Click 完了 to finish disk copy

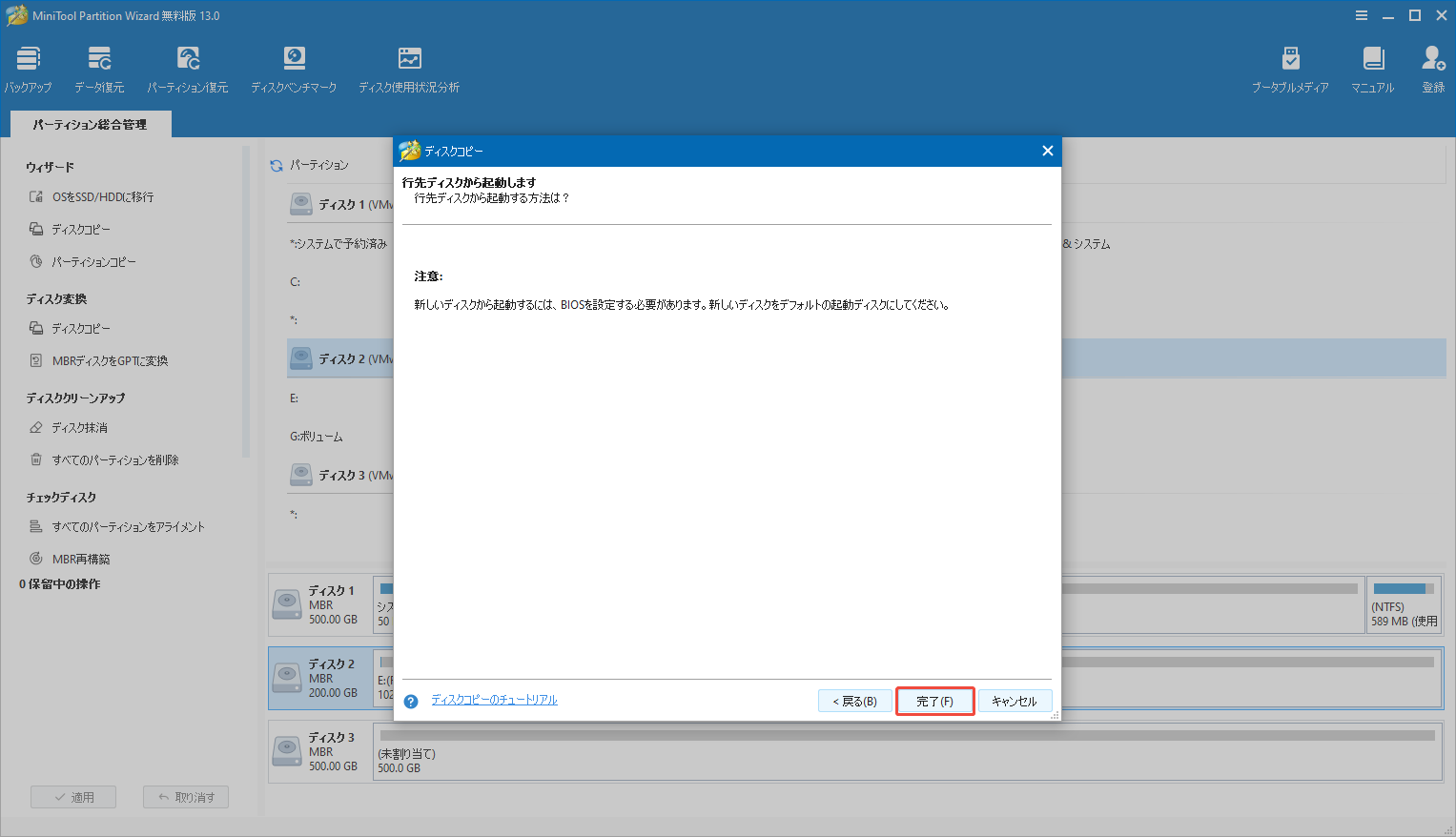934,700
